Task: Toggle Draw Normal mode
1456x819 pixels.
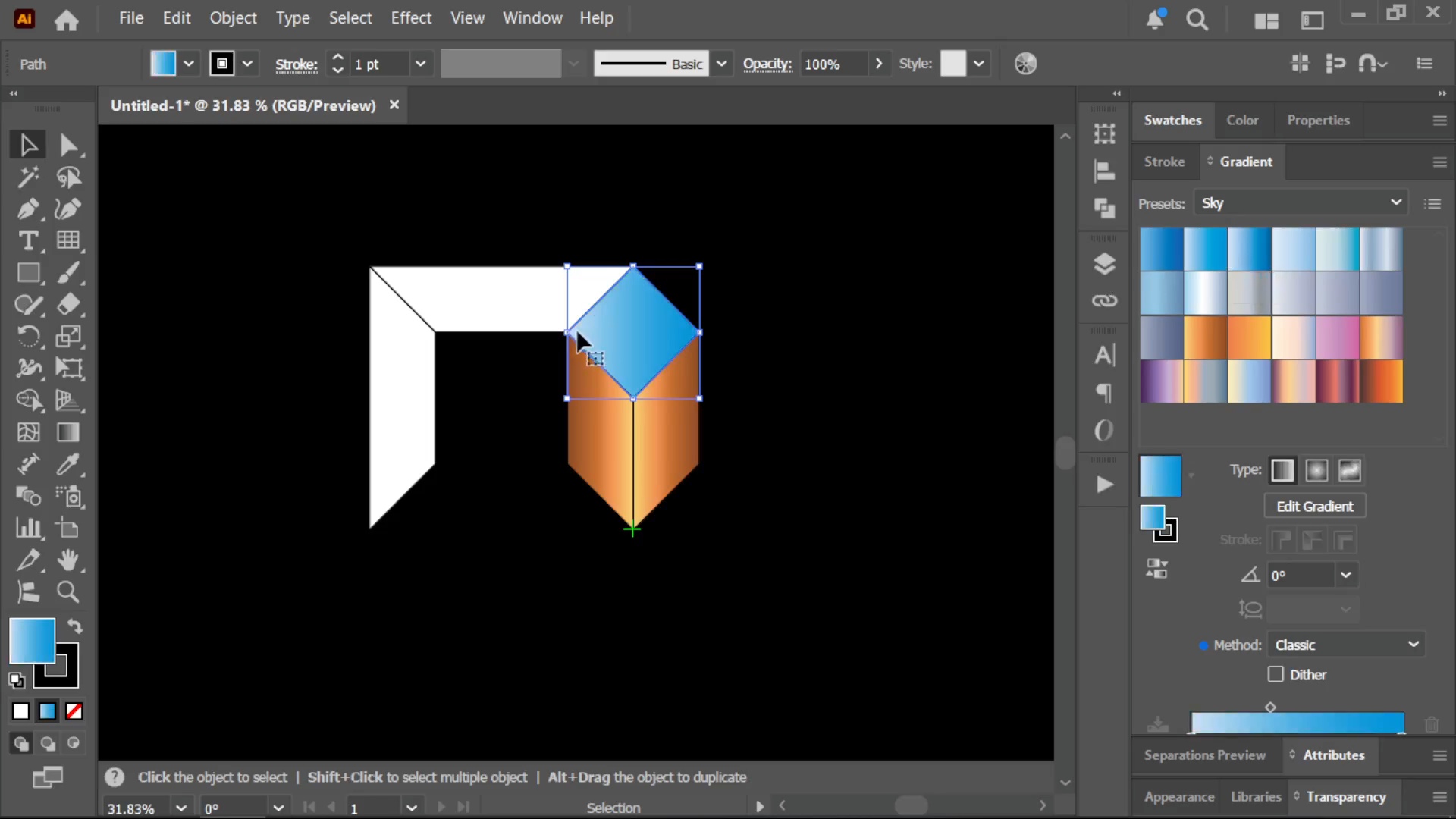Action: coord(20,744)
